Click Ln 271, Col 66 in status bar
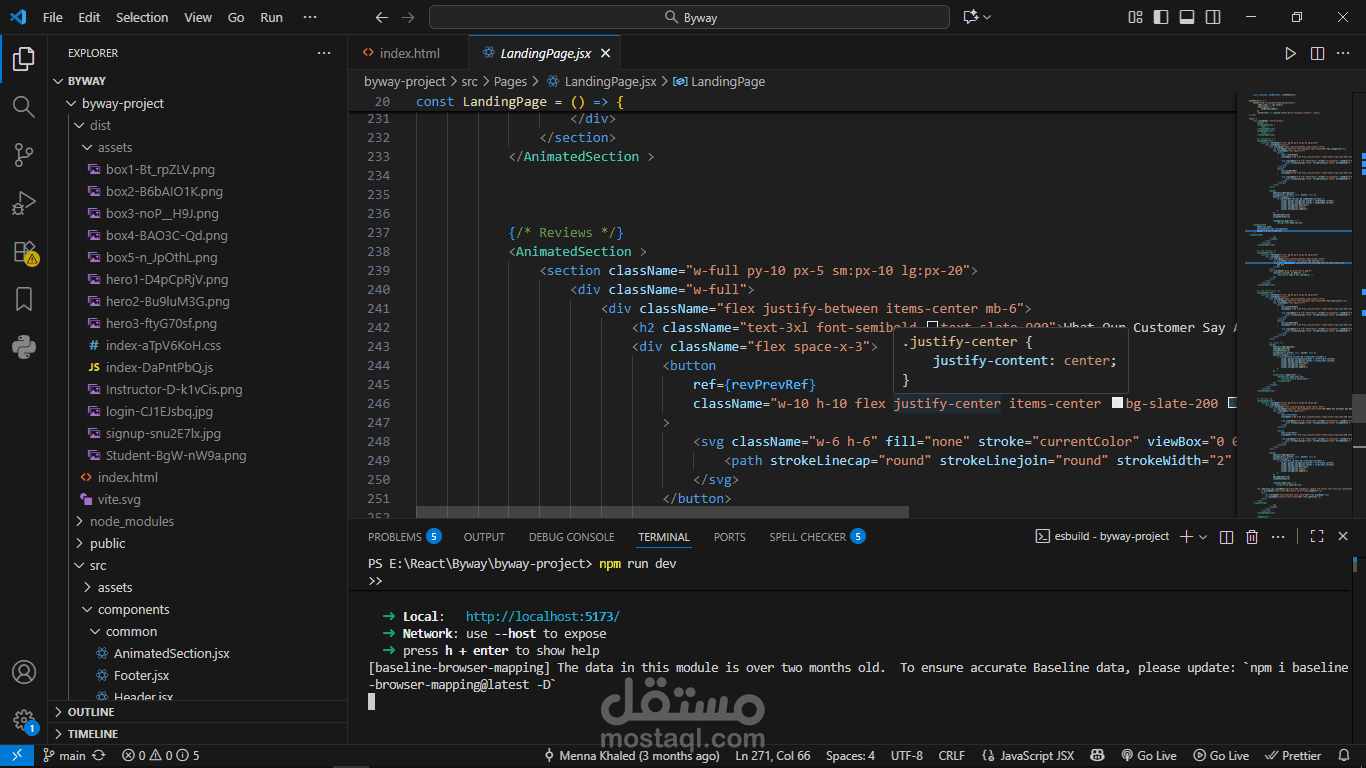Image resolution: width=1366 pixels, height=768 pixels. [773, 756]
